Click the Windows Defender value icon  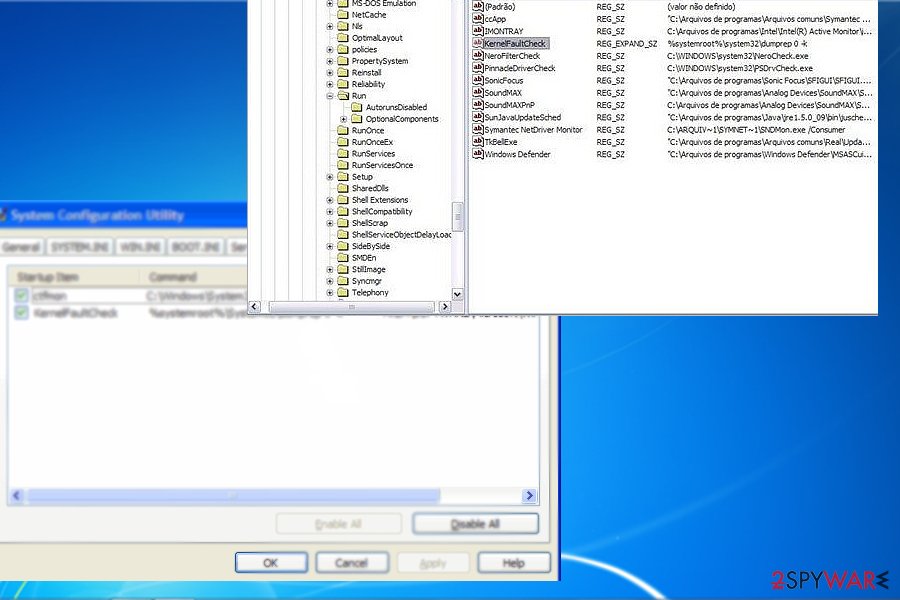478,154
